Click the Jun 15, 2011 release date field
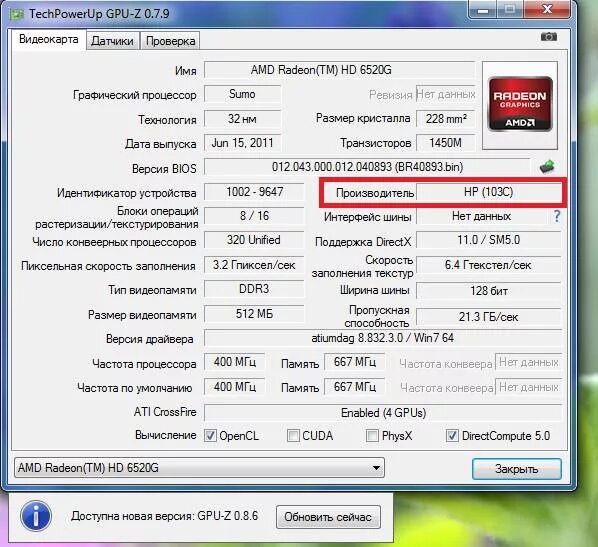 coord(243,143)
